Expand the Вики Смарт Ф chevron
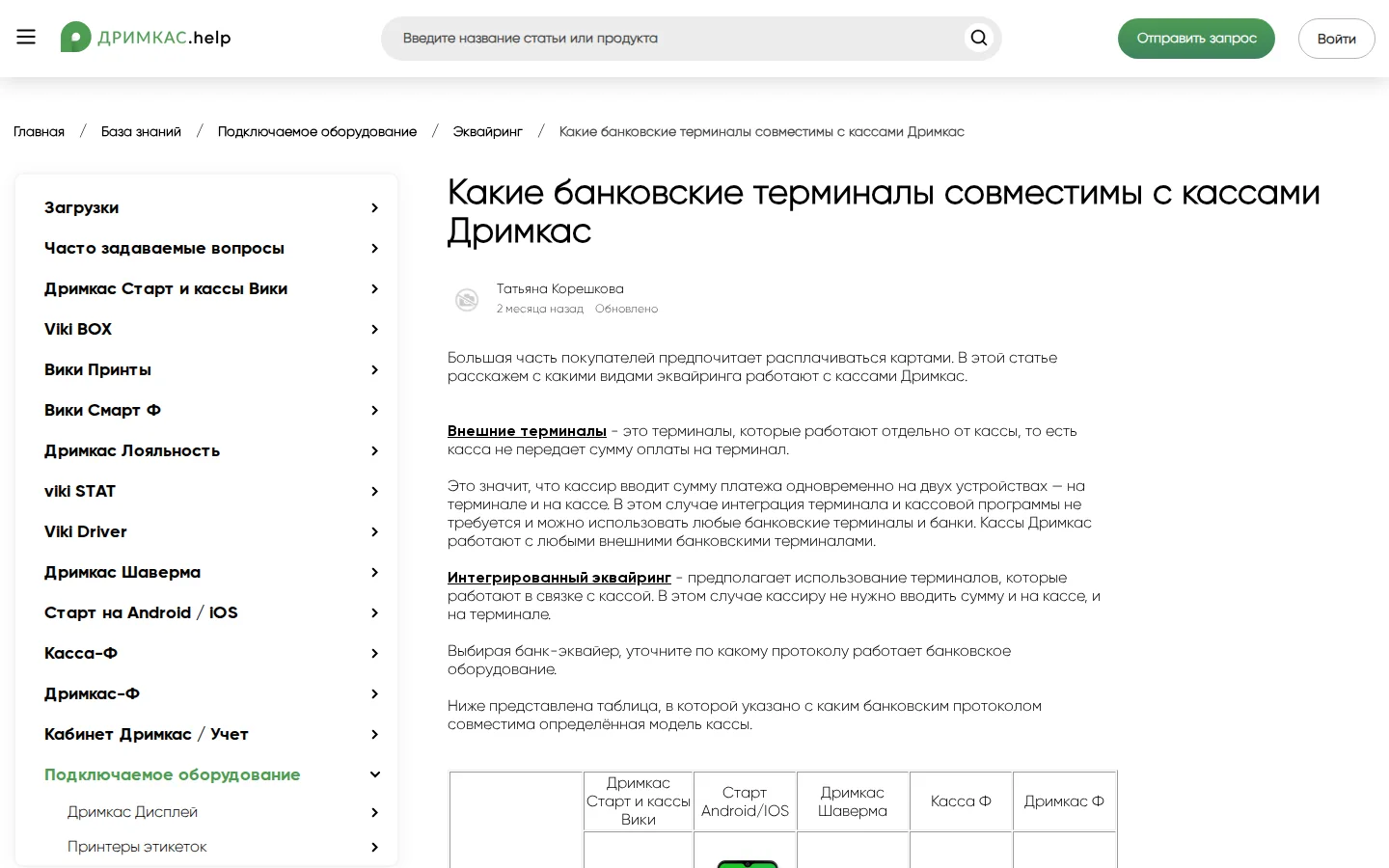The width and height of the screenshot is (1389, 868). (374, 411)
